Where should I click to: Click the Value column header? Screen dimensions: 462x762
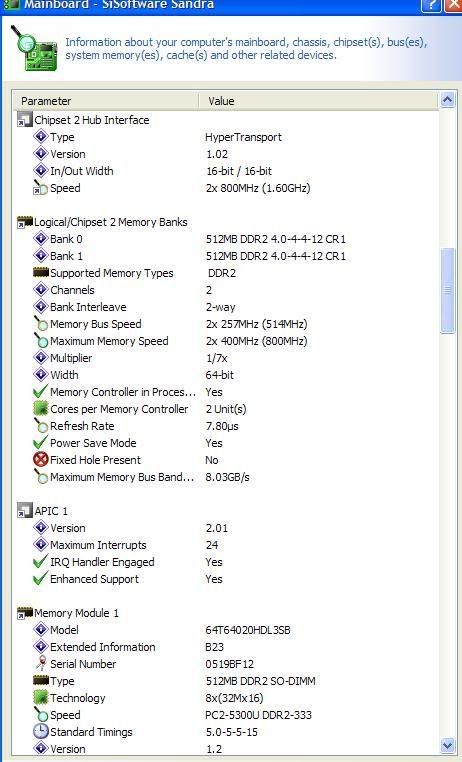[319, 101]
